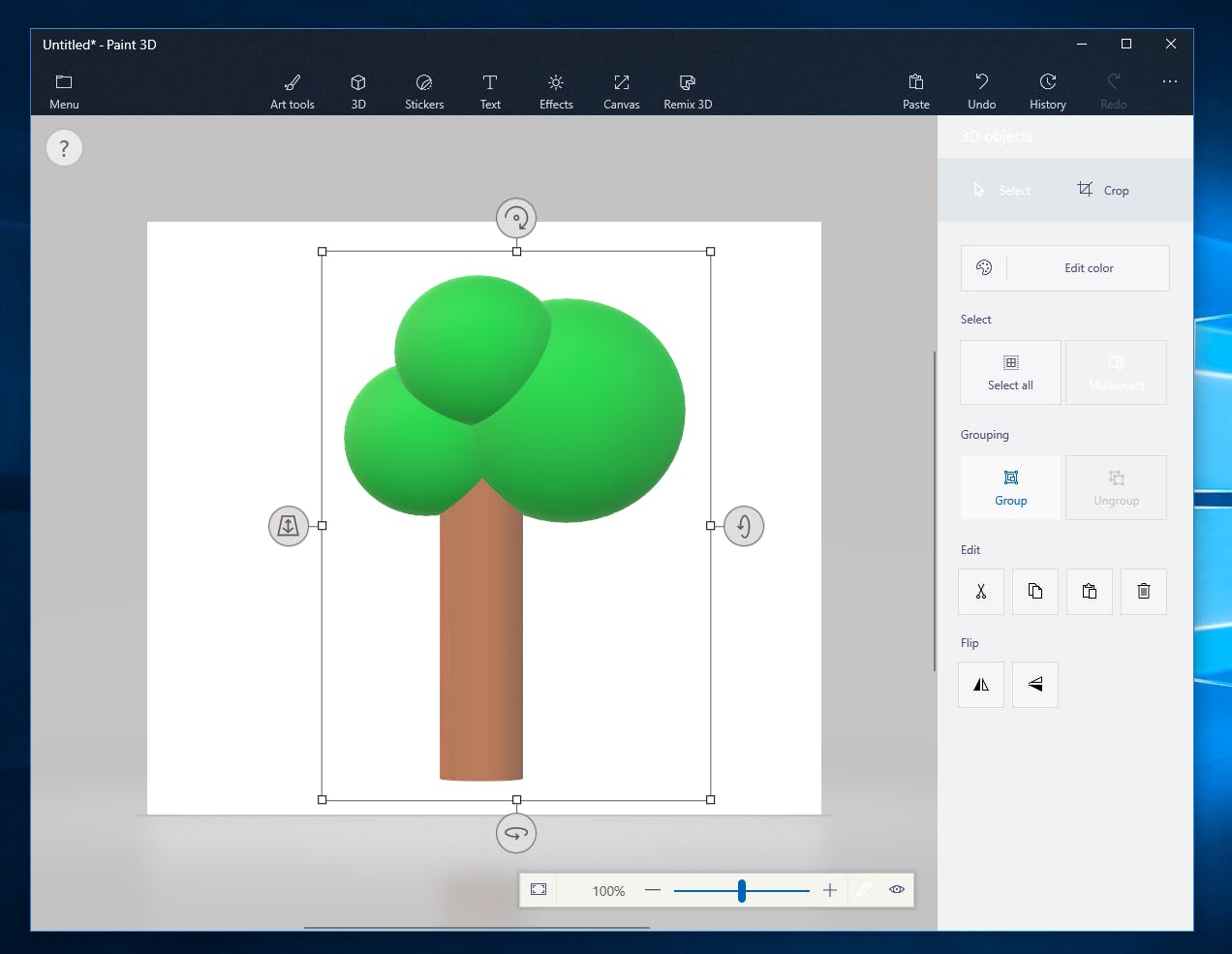
Task: Toggle the Crop tool
Action: click(1103, 190)
